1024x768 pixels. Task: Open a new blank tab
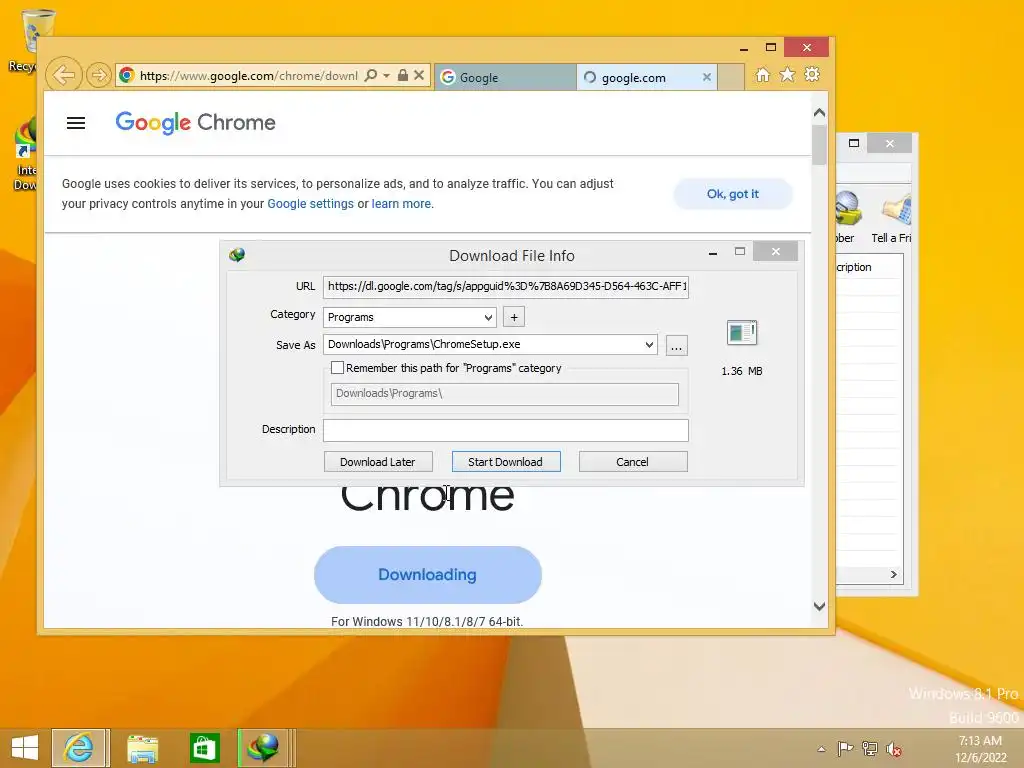[731, 77]
